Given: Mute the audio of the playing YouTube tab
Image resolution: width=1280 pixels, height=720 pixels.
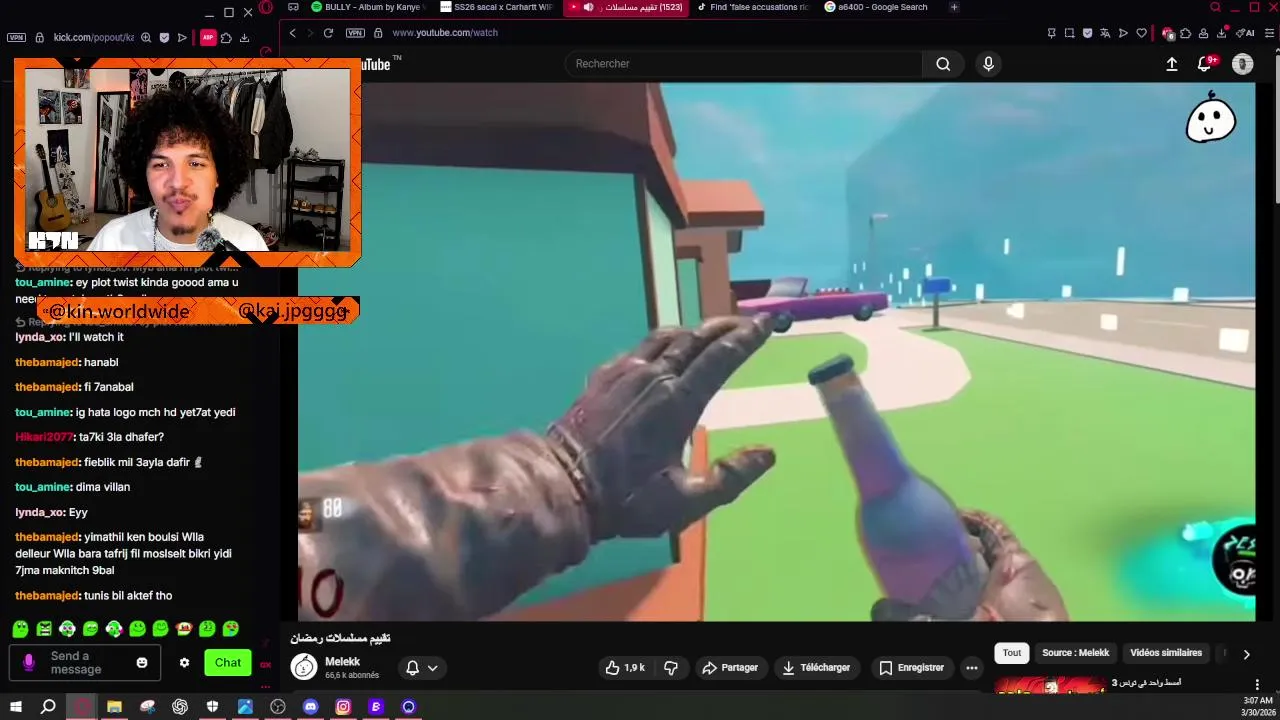Looking at the screenshot, I should point(588,7).
